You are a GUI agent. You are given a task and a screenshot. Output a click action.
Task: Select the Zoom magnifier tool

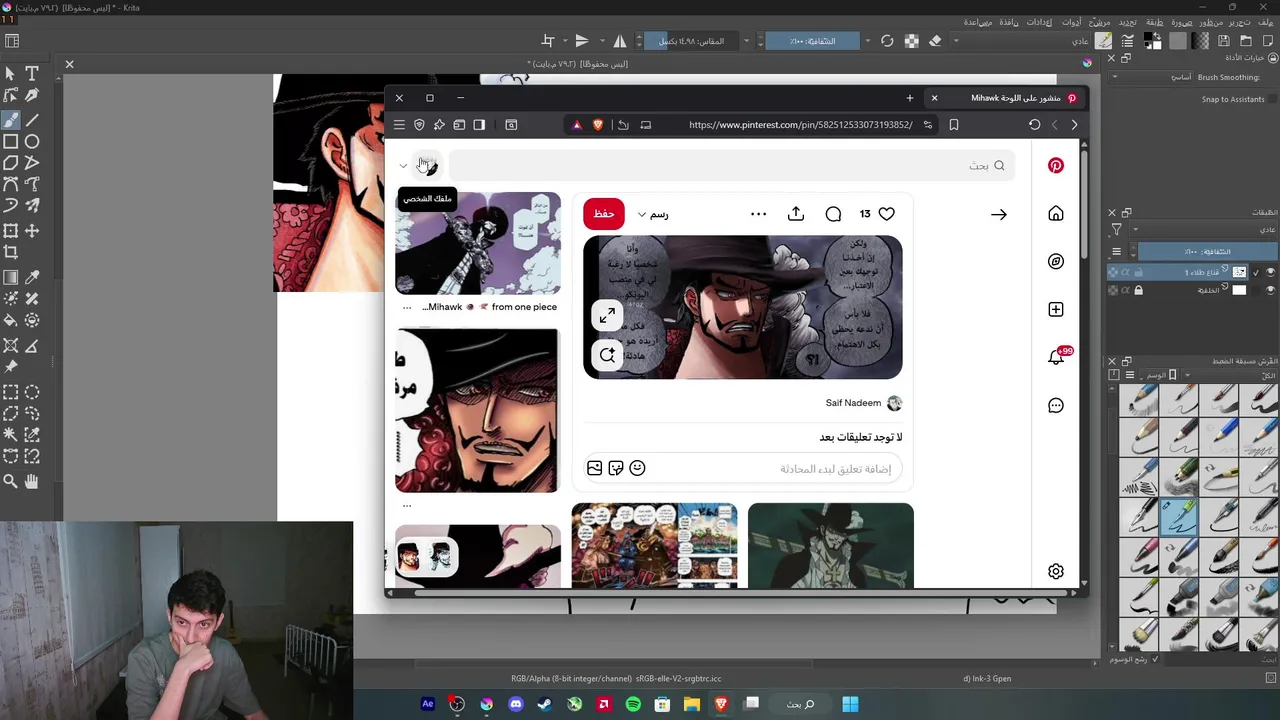point(10,481)
